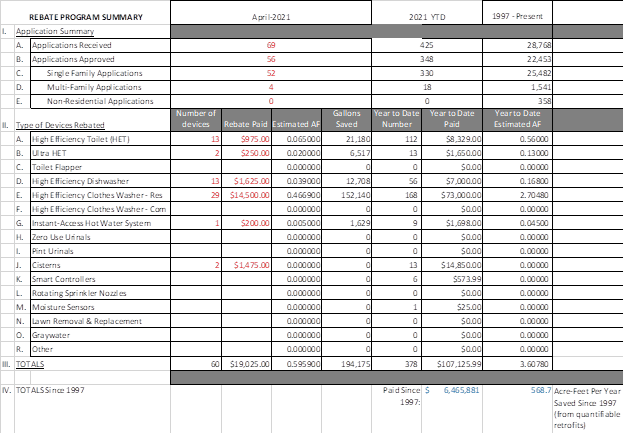Select 'Single Family Applications' label
This screenshot has height=434, width=624.
tap(94, 73)
